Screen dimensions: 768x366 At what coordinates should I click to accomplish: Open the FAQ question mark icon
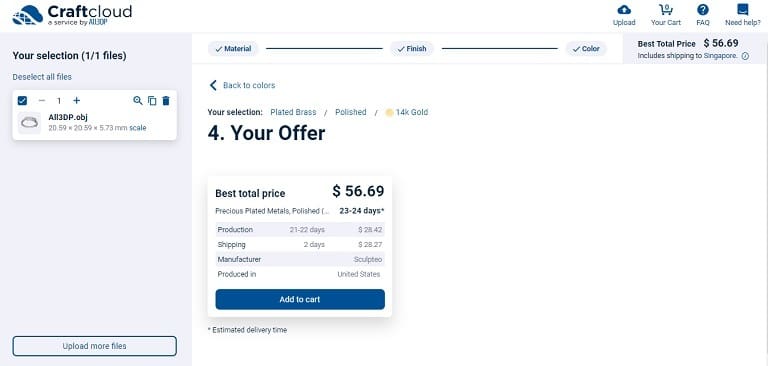click(x=703, y=10)
